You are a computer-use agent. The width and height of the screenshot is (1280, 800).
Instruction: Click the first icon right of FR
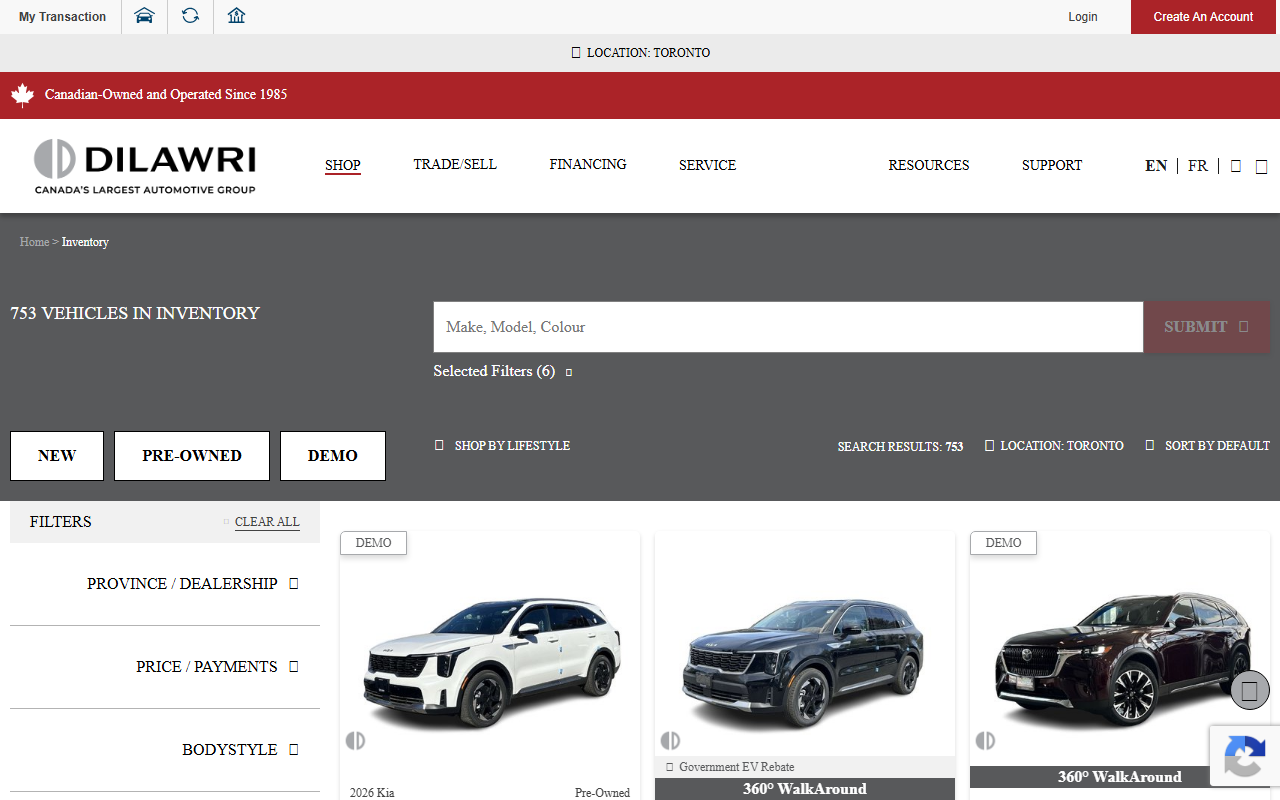pyautogui.click(x=1236, y=166)
